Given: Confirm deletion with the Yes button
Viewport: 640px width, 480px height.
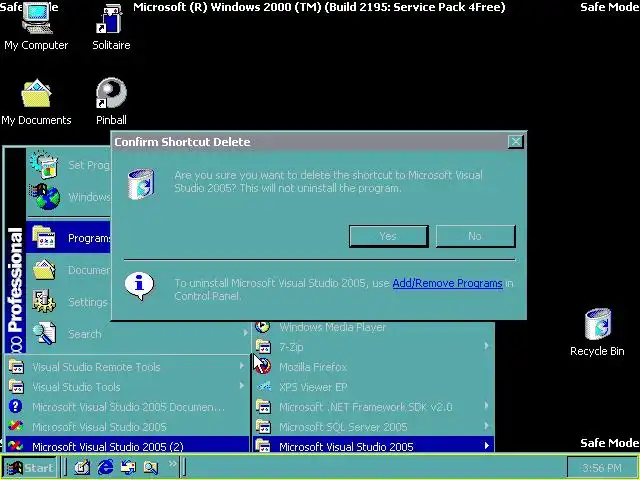Looking at the screenshot, I should coord(389,236).
